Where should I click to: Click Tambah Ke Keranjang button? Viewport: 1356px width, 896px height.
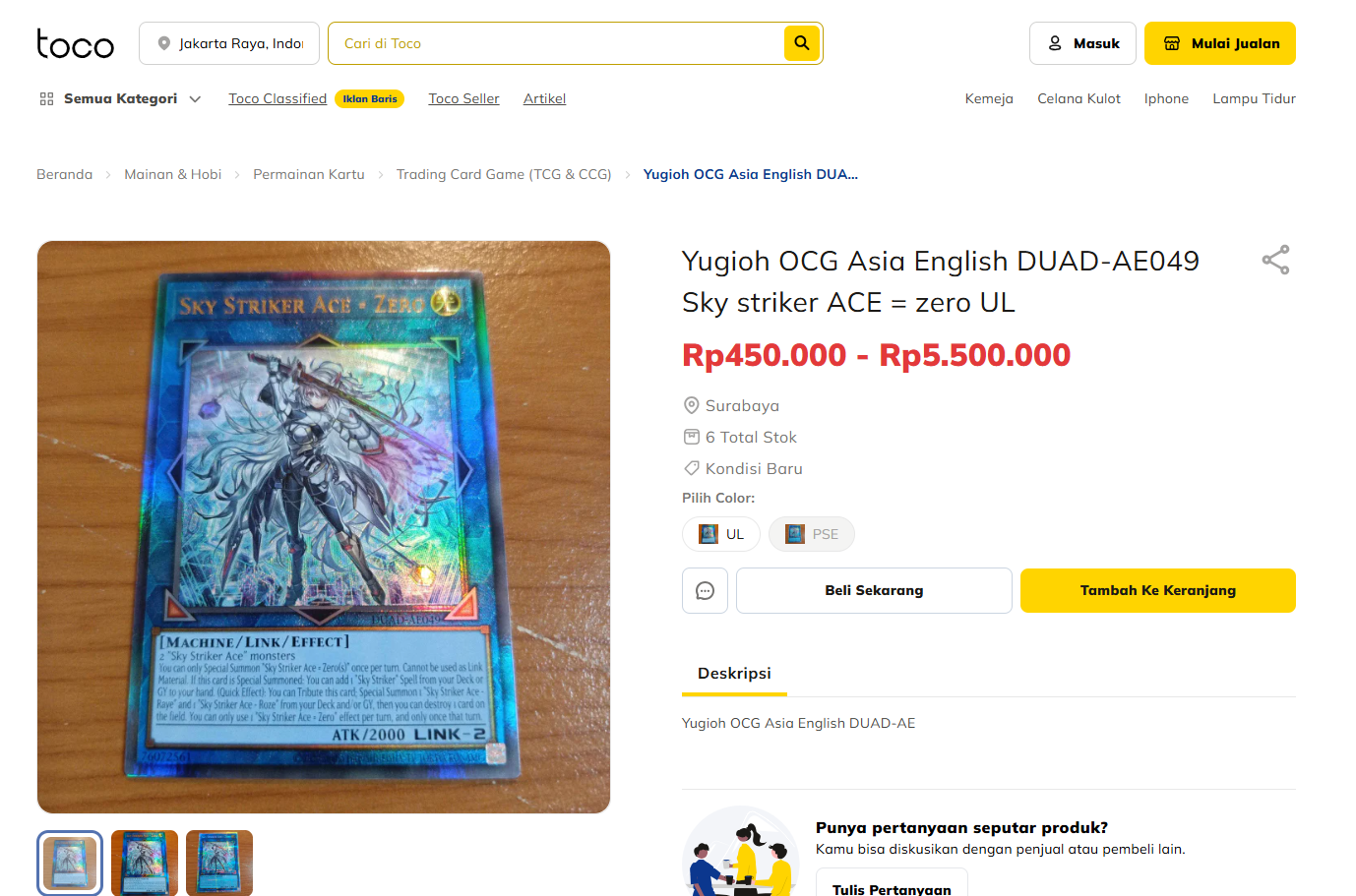pos(1158,590)
